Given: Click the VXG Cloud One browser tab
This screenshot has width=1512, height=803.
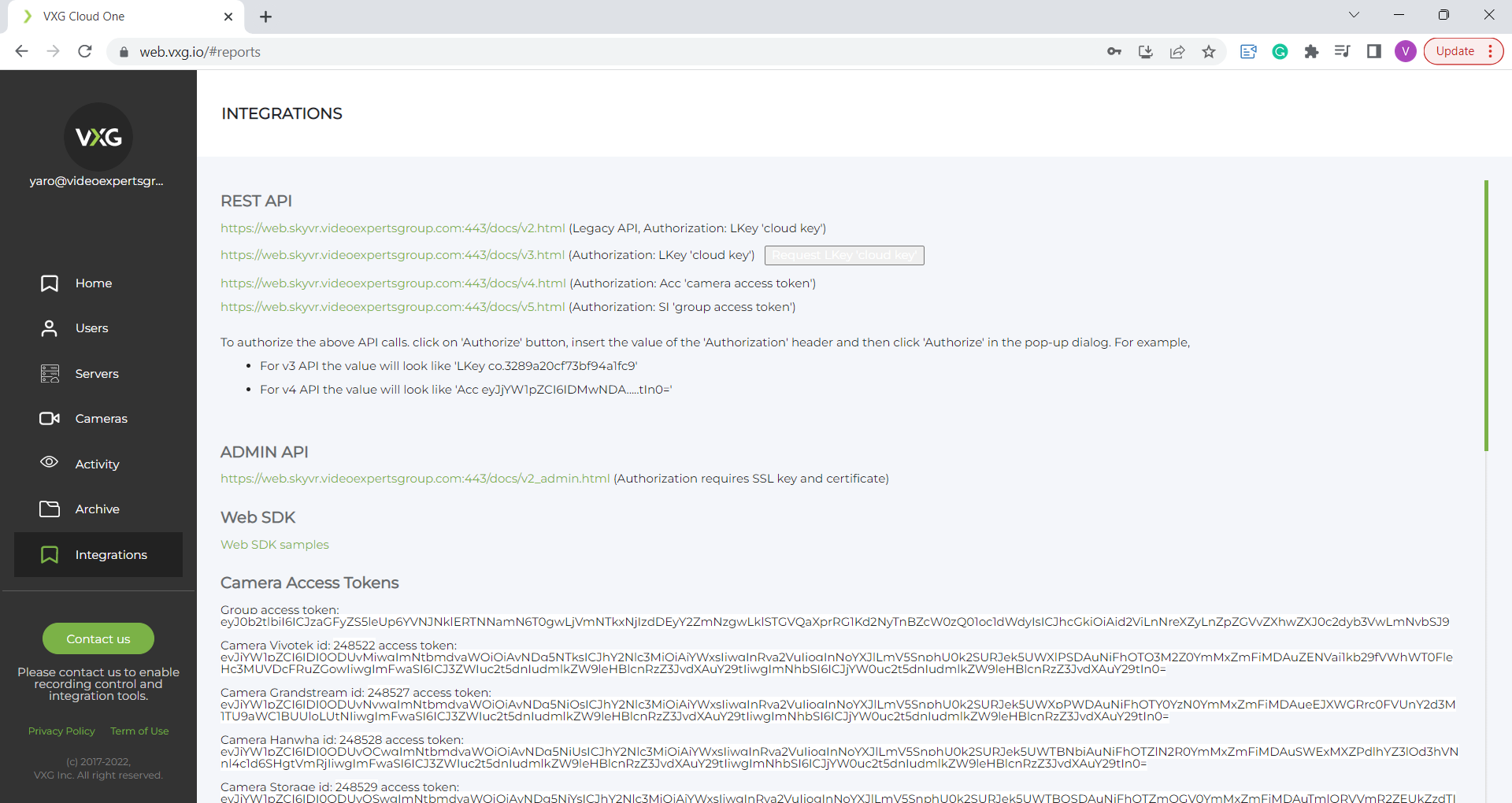Looking at the screenshot, I should [126, 17].
